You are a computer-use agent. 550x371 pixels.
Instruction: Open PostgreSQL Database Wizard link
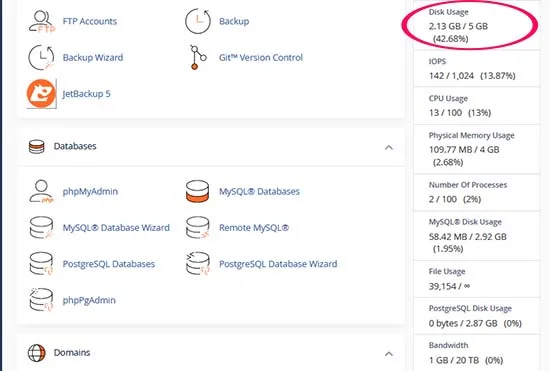click(x=278, y=264)
